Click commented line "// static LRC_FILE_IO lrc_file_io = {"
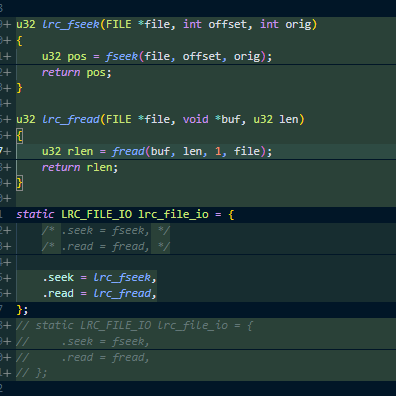396x396 pixels. [135, 325]
